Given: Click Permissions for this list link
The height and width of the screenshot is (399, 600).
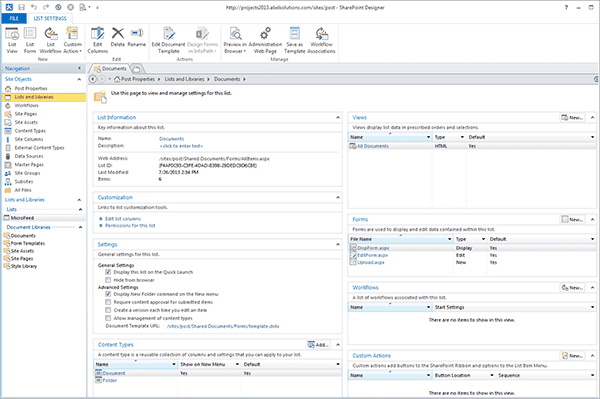Looking at the screenshot, I should 130,226.
